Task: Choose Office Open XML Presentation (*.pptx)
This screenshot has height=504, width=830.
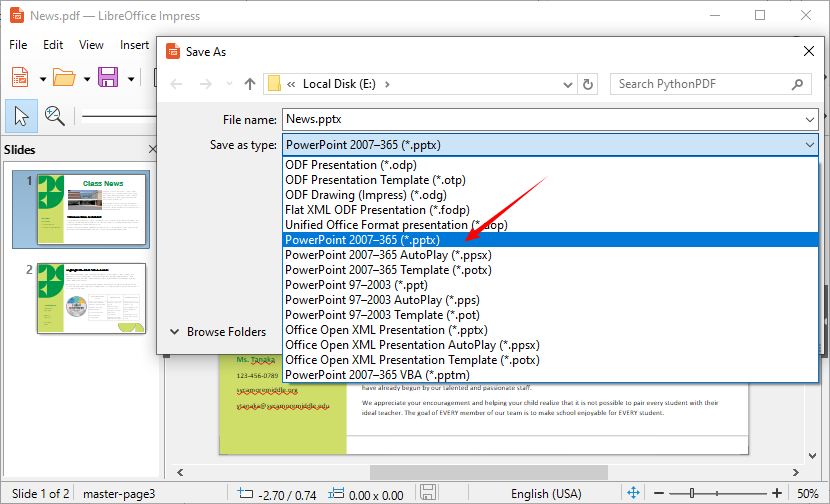Action: [551, 330]
